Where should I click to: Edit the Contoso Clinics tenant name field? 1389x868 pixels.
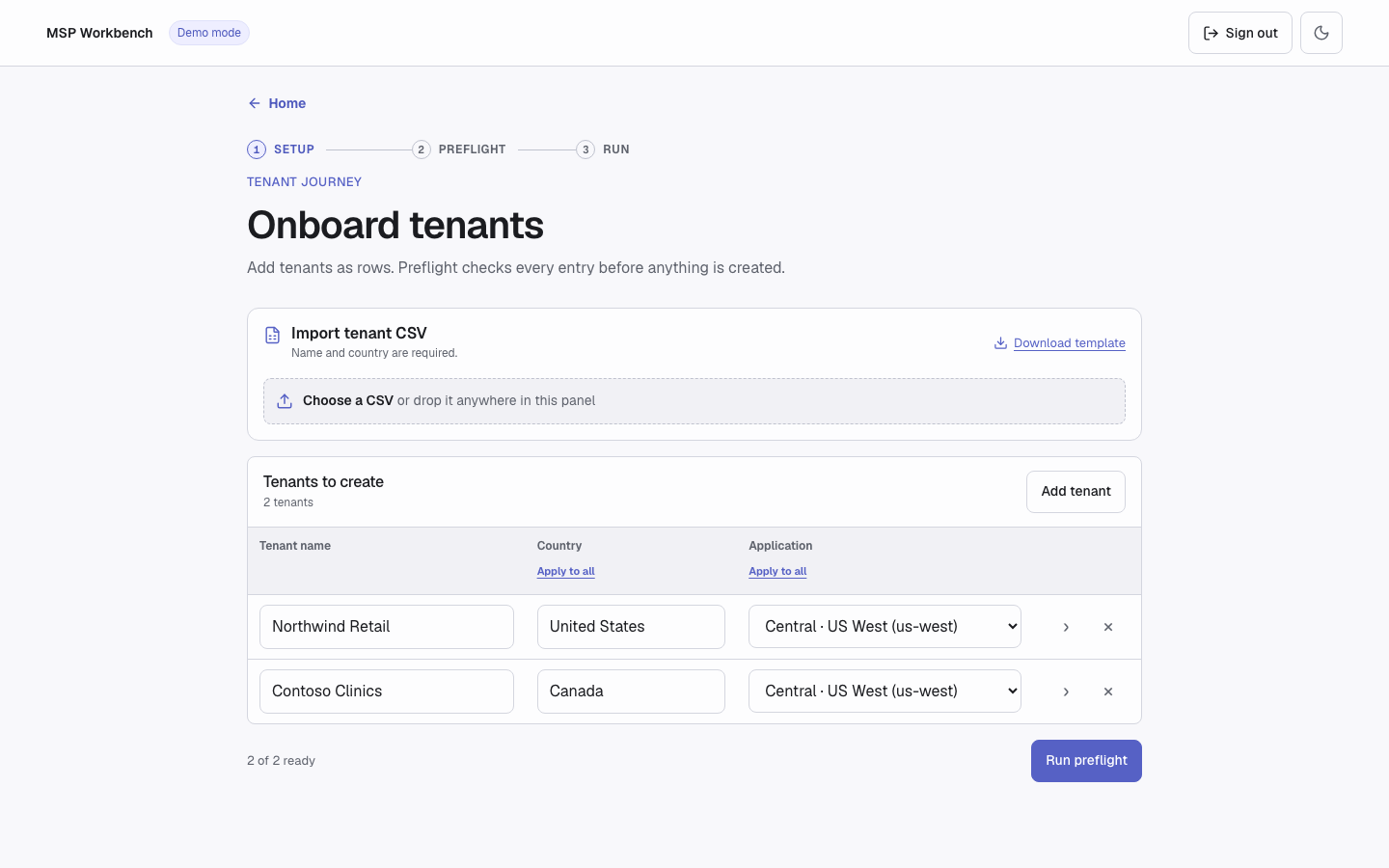pos(387,692)
